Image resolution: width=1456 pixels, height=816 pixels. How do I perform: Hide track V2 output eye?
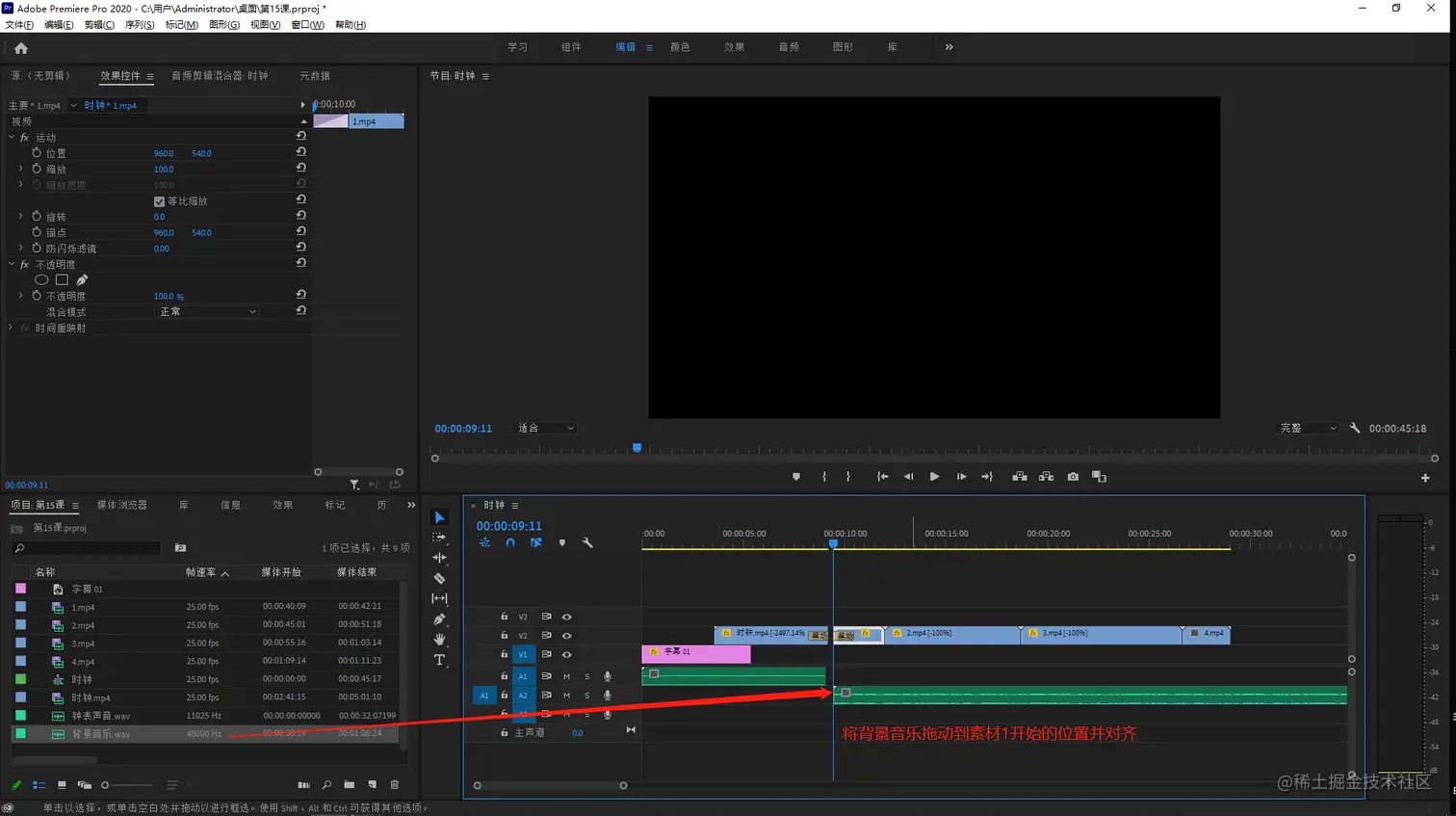point(566,636)
